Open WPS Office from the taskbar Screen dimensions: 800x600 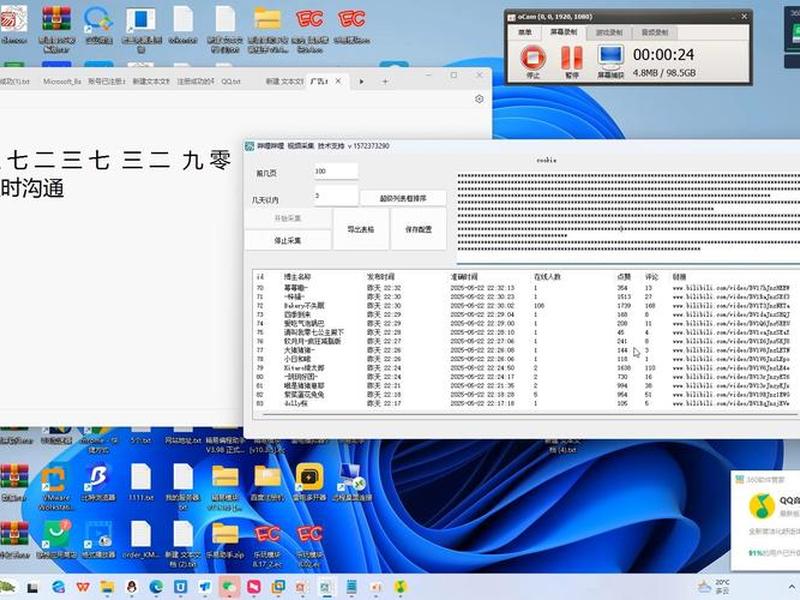pyautogui.click(x=83, y=587)
